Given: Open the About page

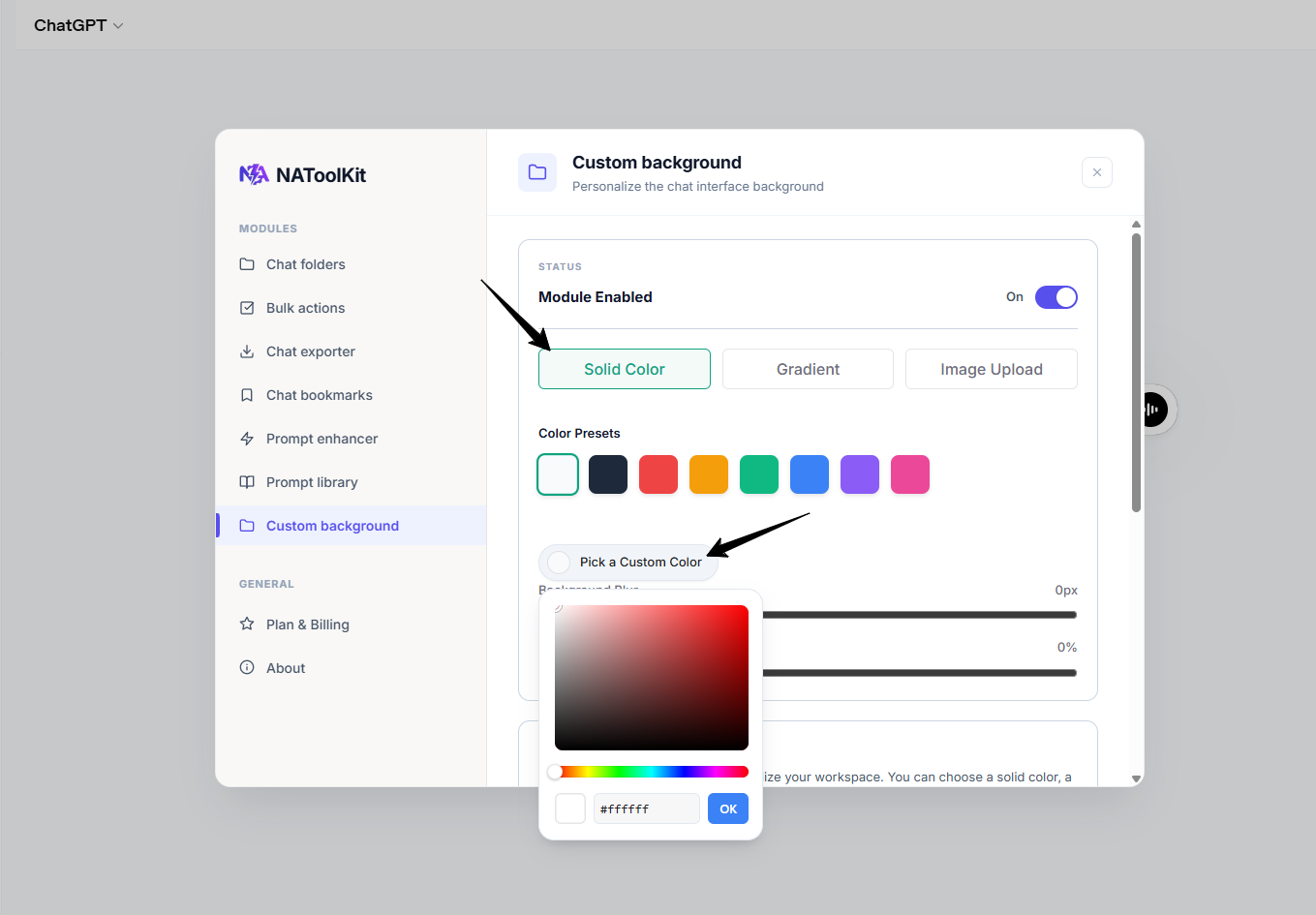Looking at the screenshot, I should [351, 668].
